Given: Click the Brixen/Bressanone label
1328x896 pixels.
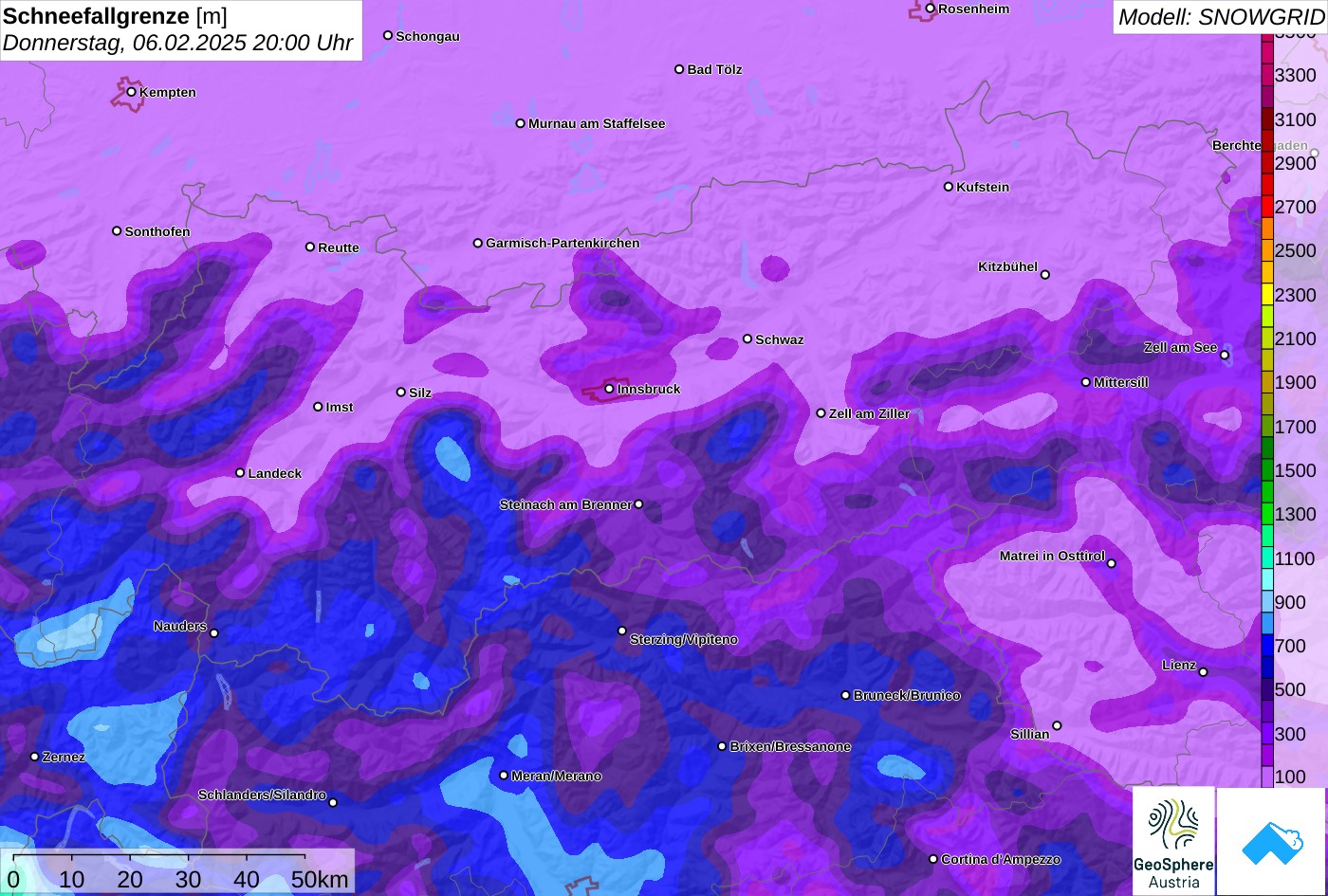Looking at the screenshot, I should [x=790, y=746].
